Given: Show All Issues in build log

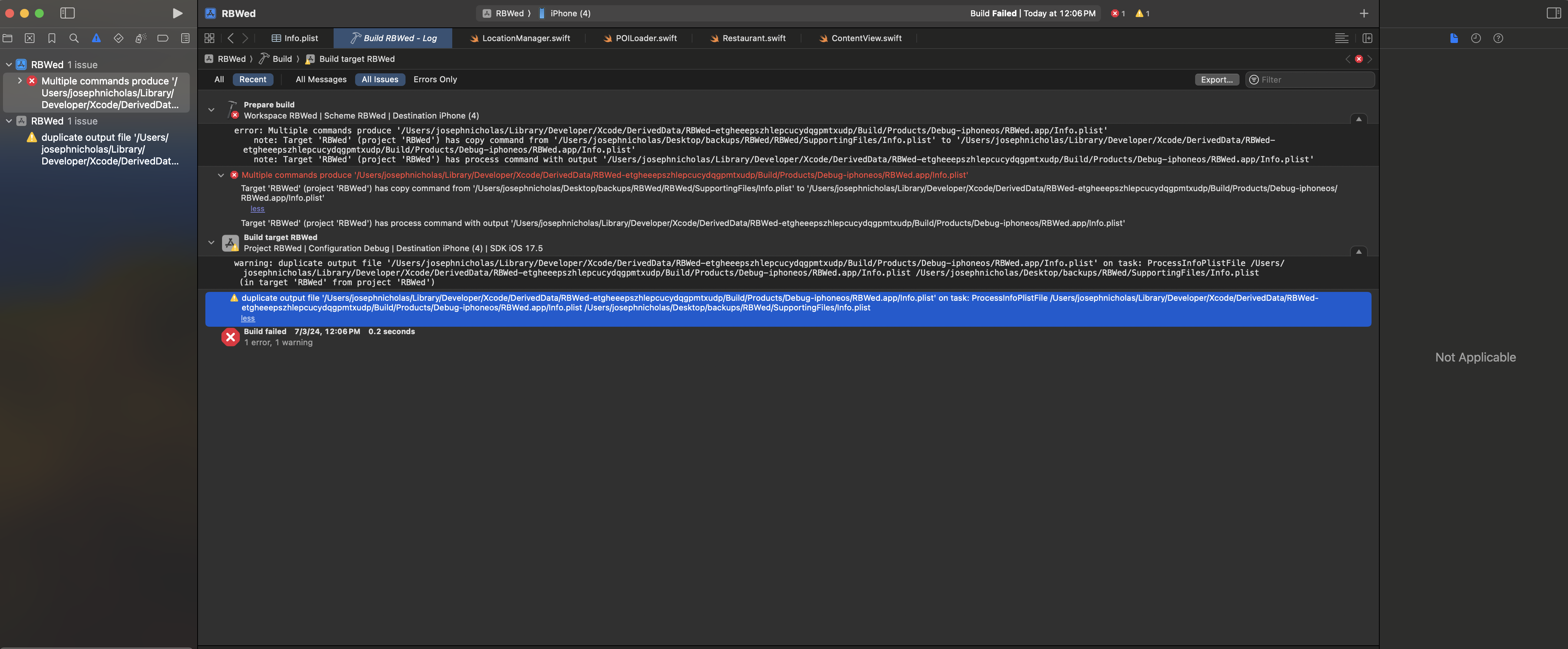Looking at the screenshot, I should [380, 80].
